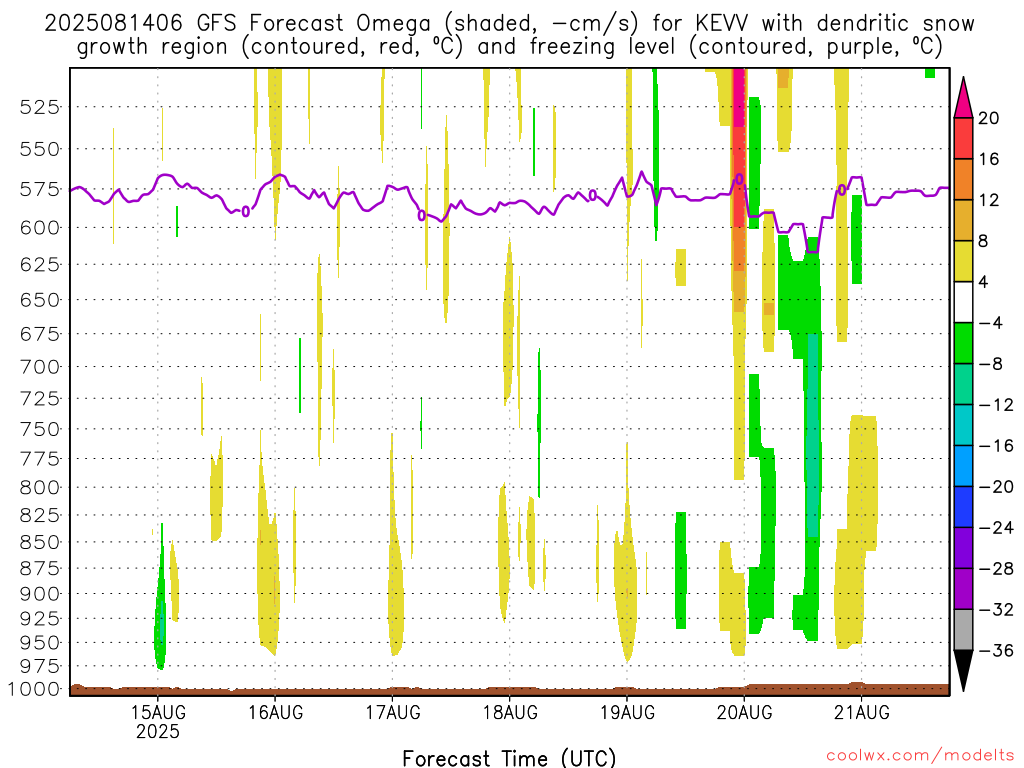Click the 550 pressure level label

tap(40, 149)
